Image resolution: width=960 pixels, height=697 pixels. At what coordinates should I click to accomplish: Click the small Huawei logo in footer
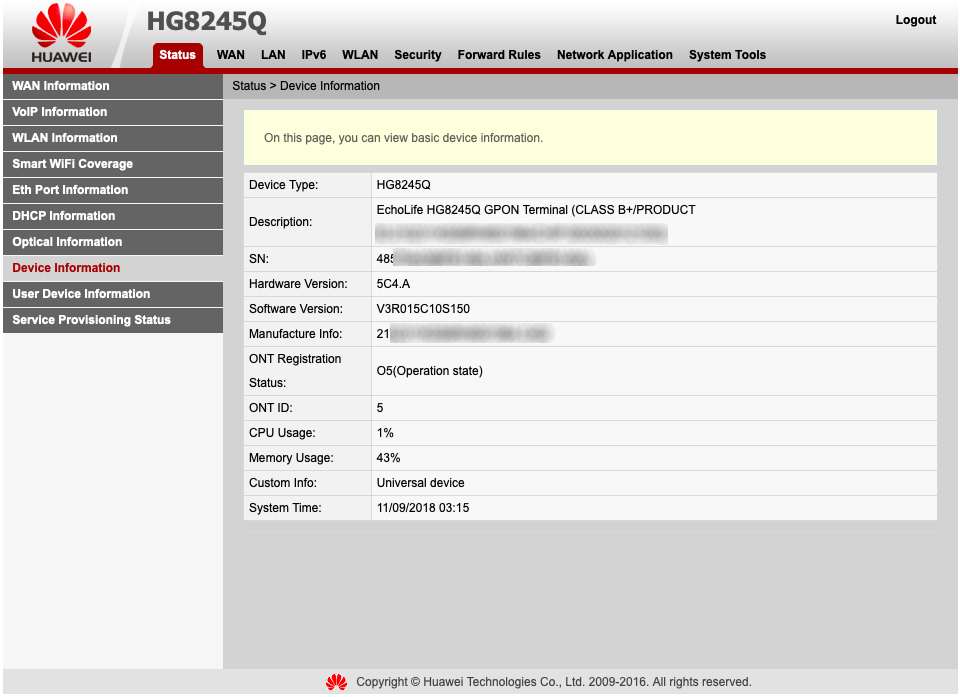337,682
